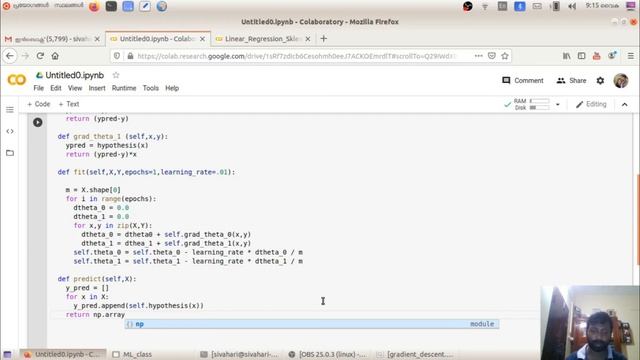Collapse the Colab header chevron
Viewport: 640px width, 360px height.
coord(624,104)
